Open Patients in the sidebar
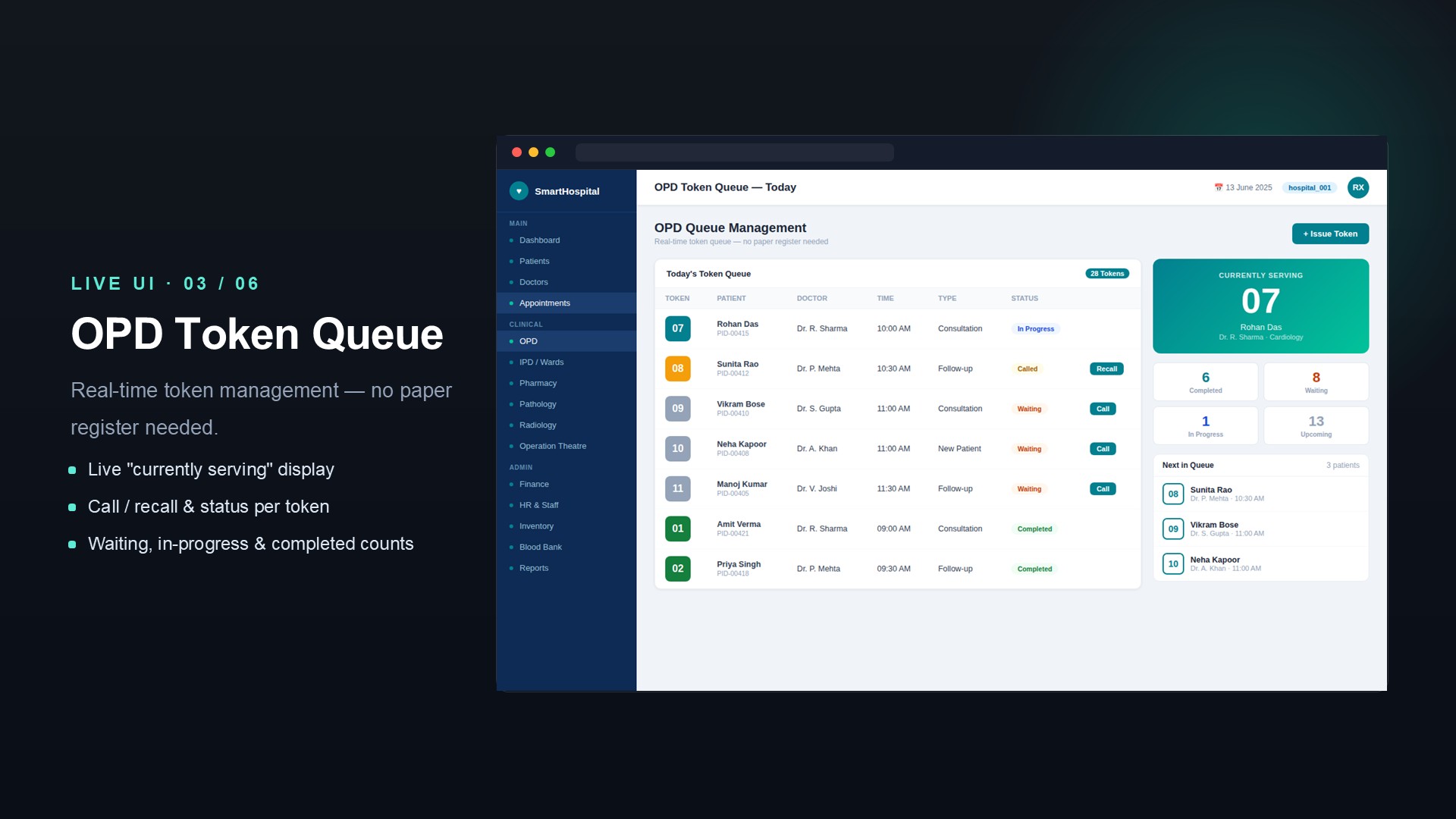Viewport: 1456px width, 819px height. [x=566, y=262]
